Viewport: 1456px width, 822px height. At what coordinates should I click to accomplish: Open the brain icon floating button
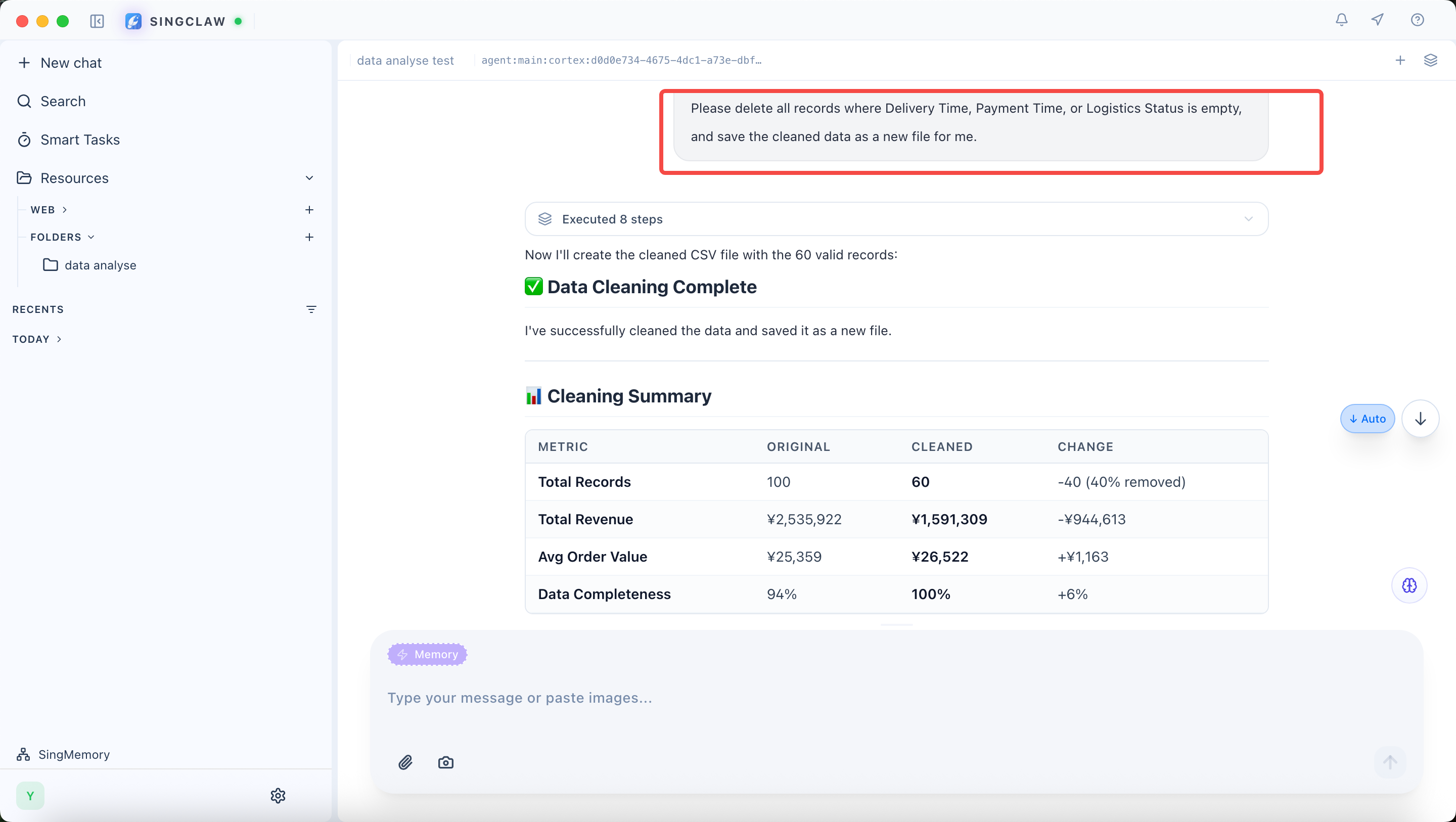click(x=1409, y=585)
